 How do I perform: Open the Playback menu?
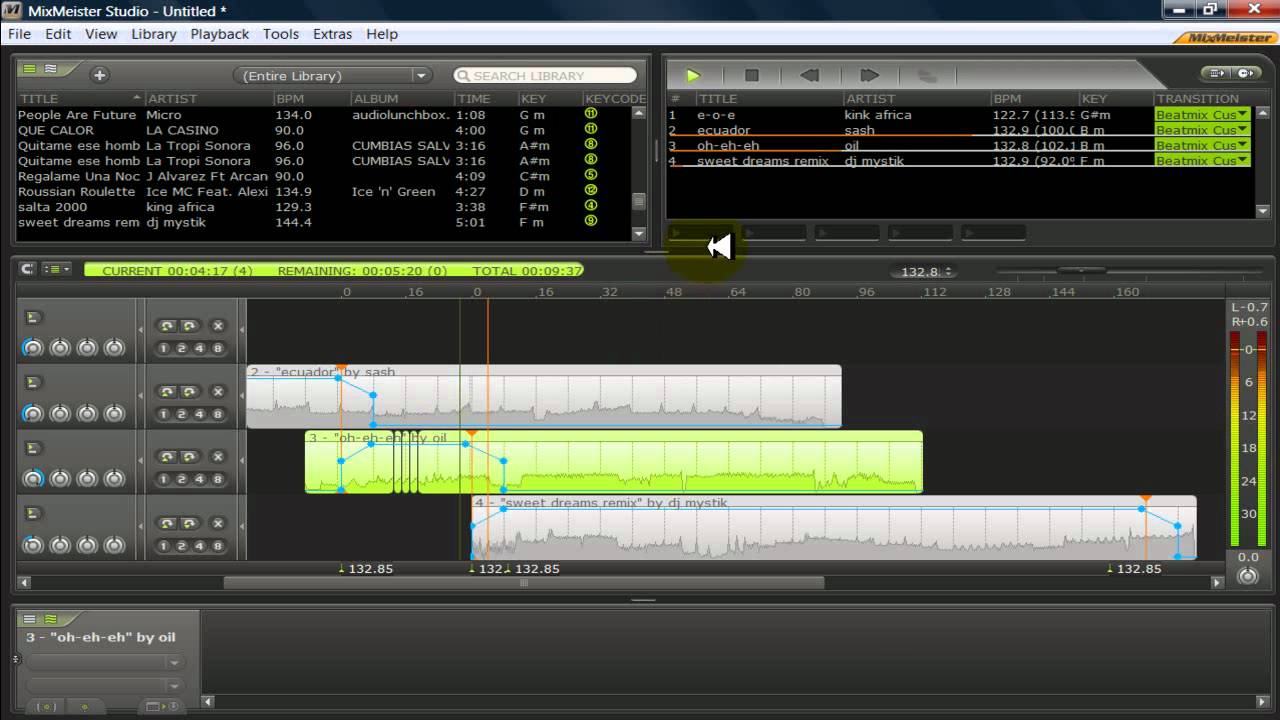(x=220, y=34)
